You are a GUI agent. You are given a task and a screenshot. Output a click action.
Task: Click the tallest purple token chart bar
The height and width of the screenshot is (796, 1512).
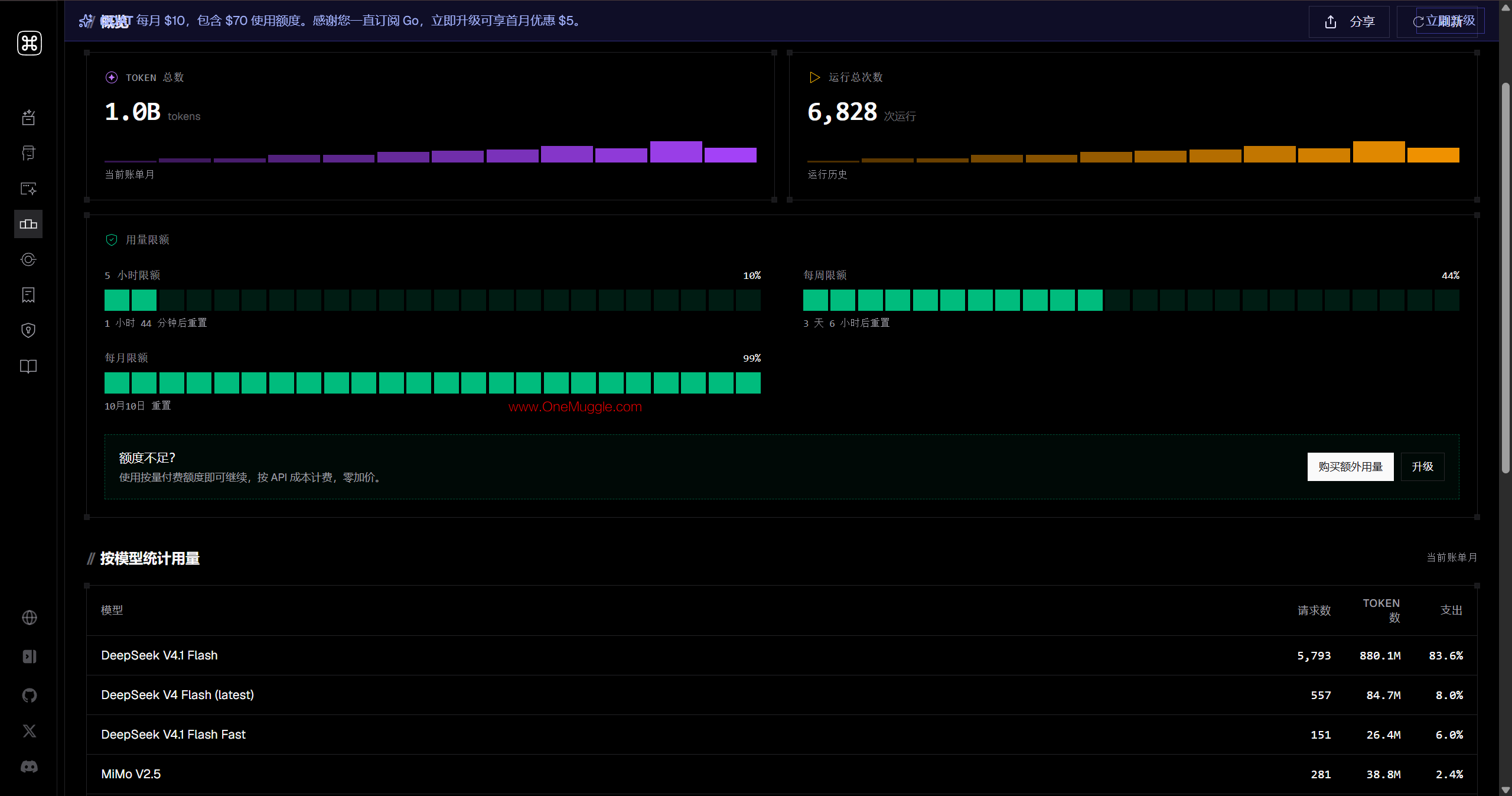(x=676, y=152)
